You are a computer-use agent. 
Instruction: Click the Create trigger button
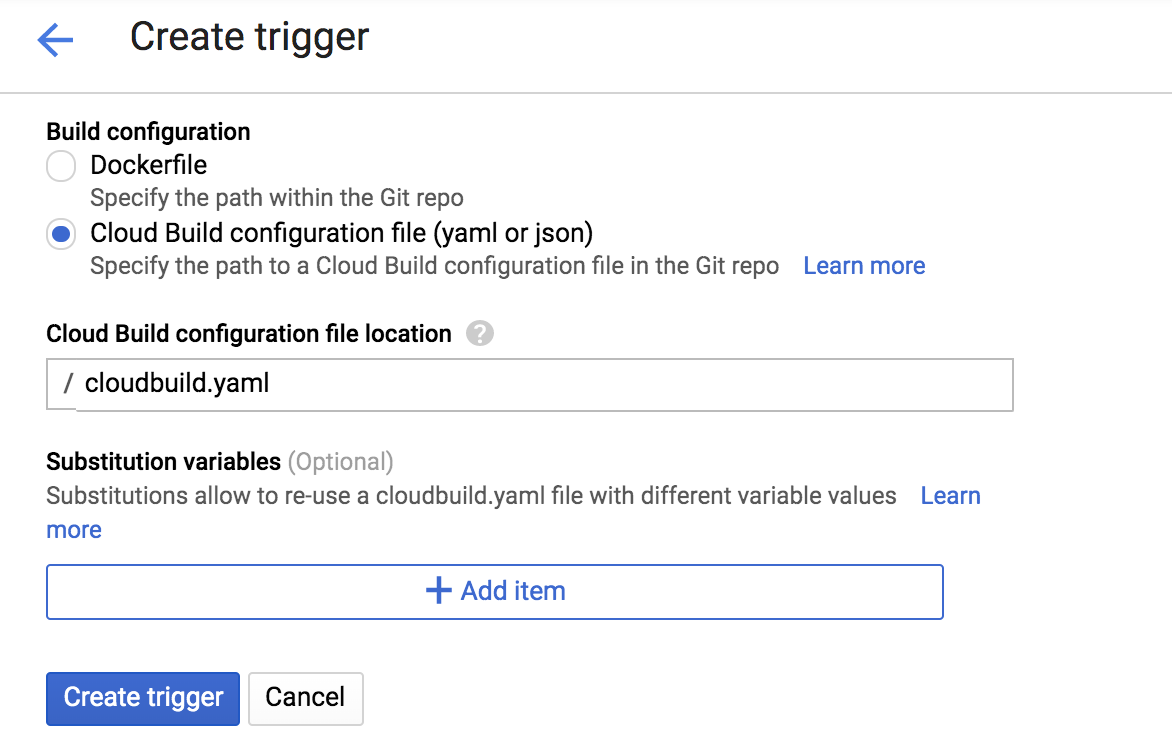(x=143, y=697)
